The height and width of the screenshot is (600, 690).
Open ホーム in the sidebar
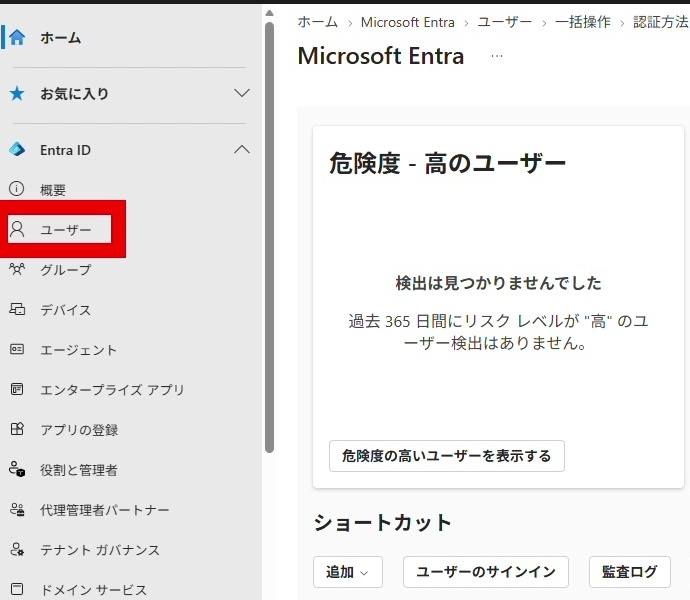click(x=61, y=37)
